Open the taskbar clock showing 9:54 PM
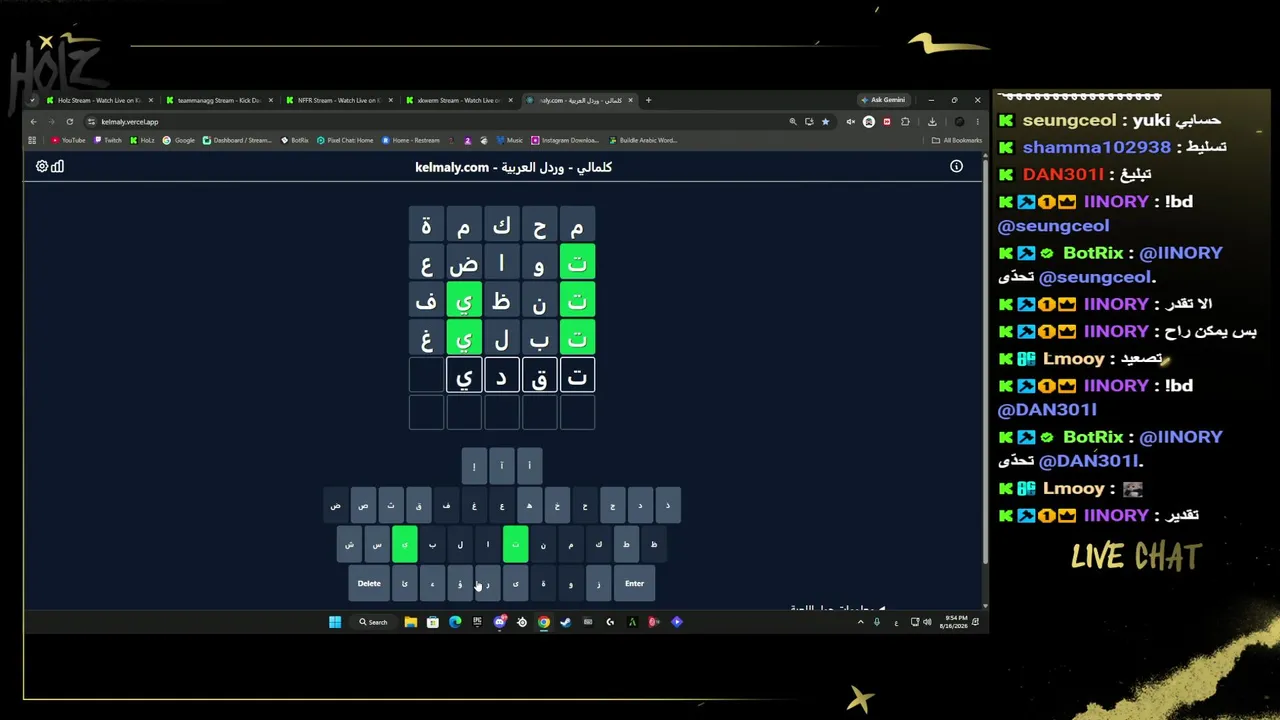The width and height of the screenshot is (1280, 720). pyautogui.click(x=956, y=622)
